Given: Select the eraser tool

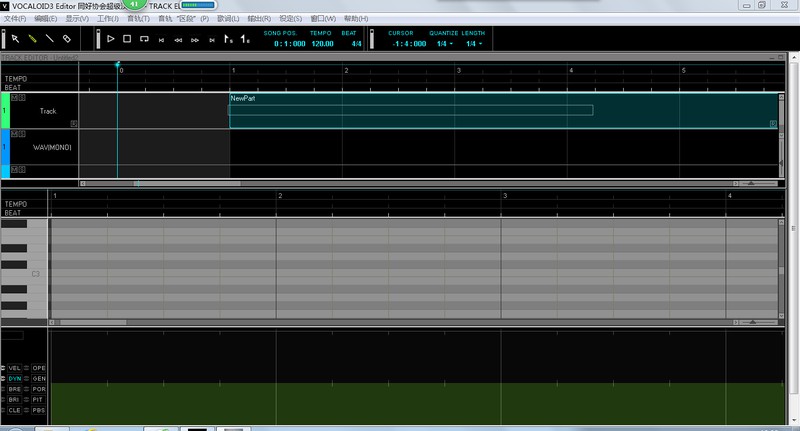Looking at the screenshot, I should tap(66, 39).
